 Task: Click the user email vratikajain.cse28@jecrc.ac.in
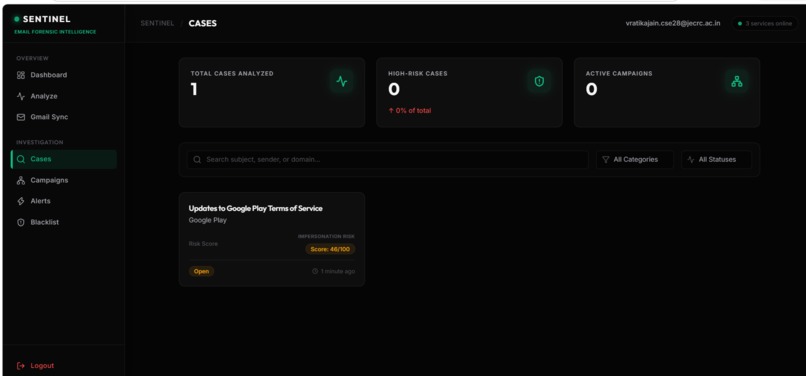[x=673, y=24]
